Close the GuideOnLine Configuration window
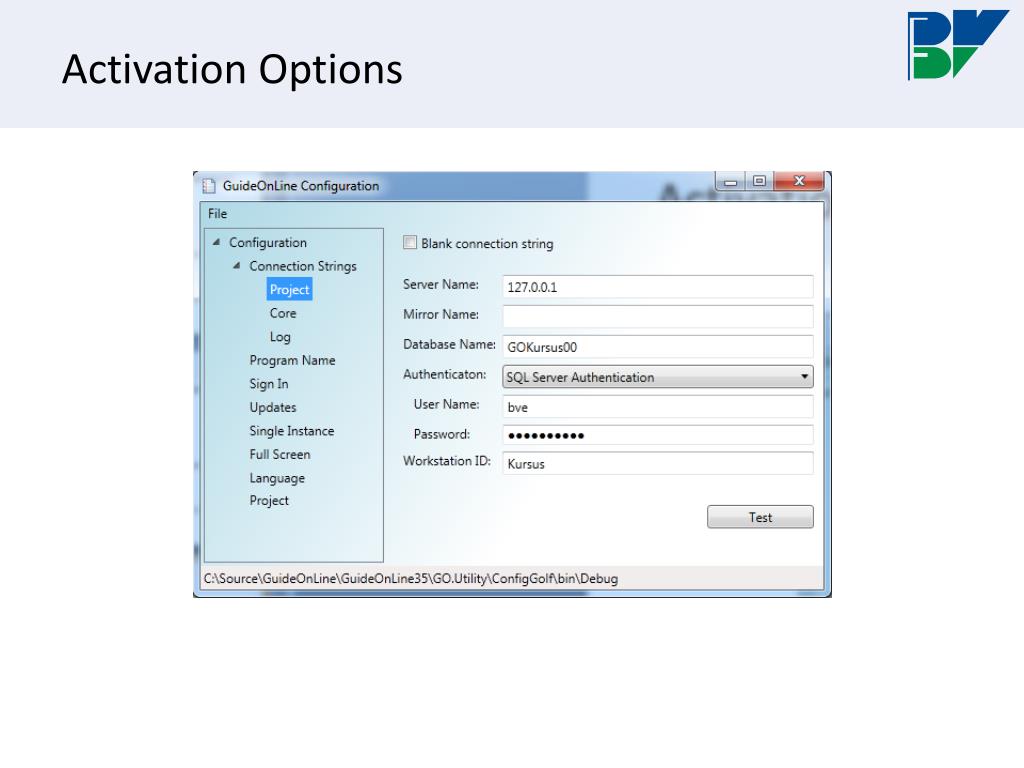Viewport: 1024px width, 768px height. pos(799,181)
